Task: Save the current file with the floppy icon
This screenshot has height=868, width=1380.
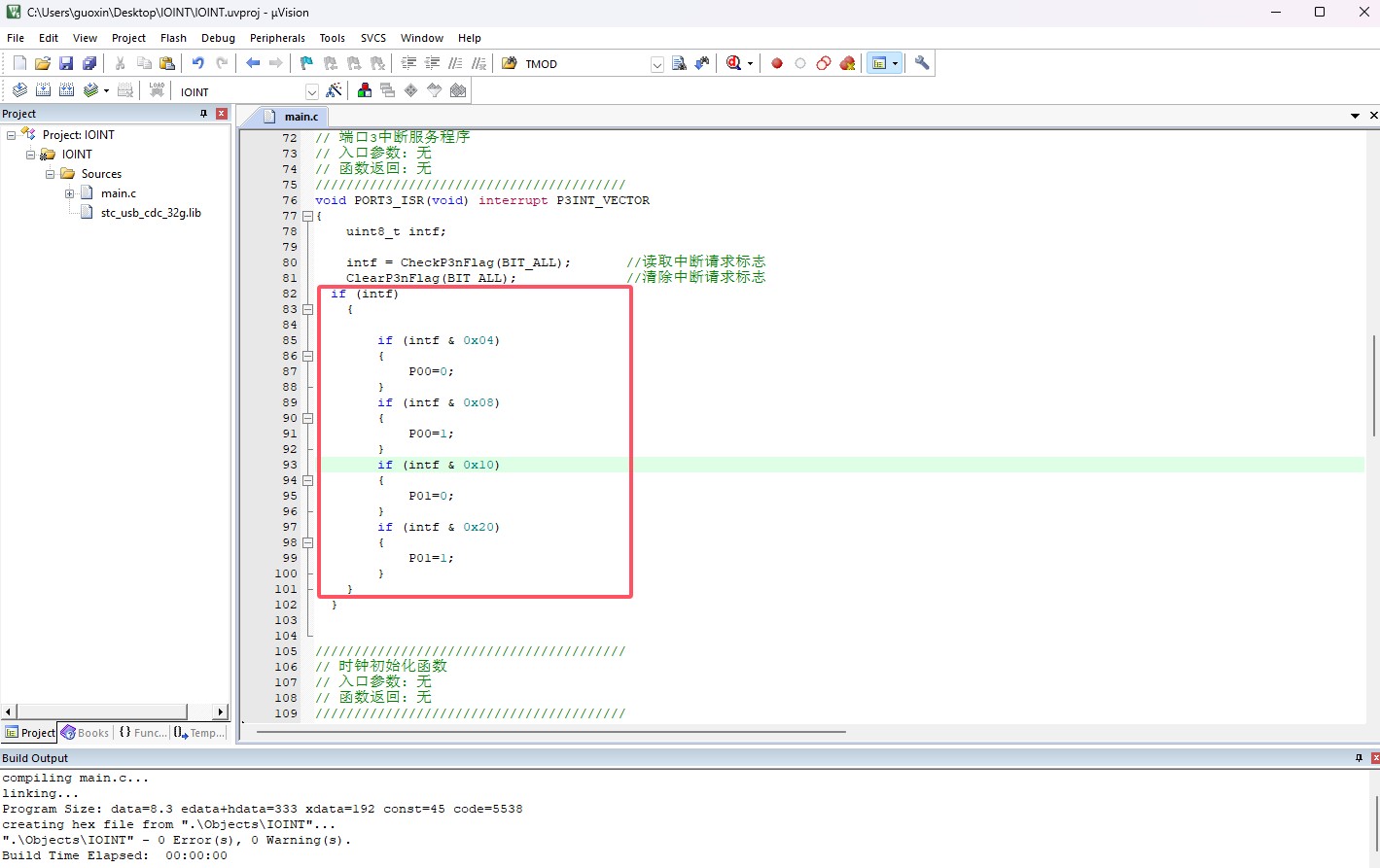Action: pyautogui.click(x=66, y=63)
